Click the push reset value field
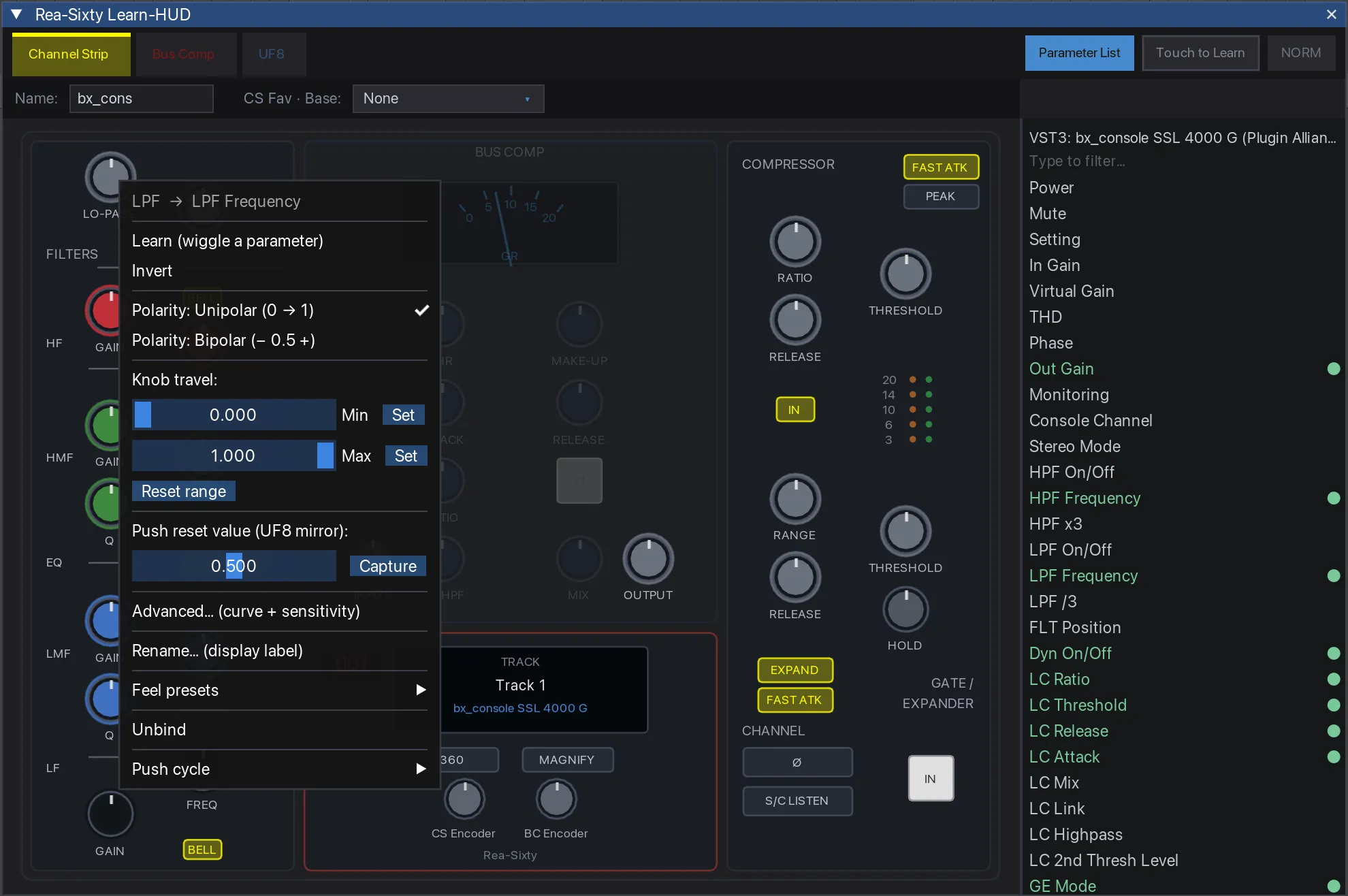 tap(234, 566)
